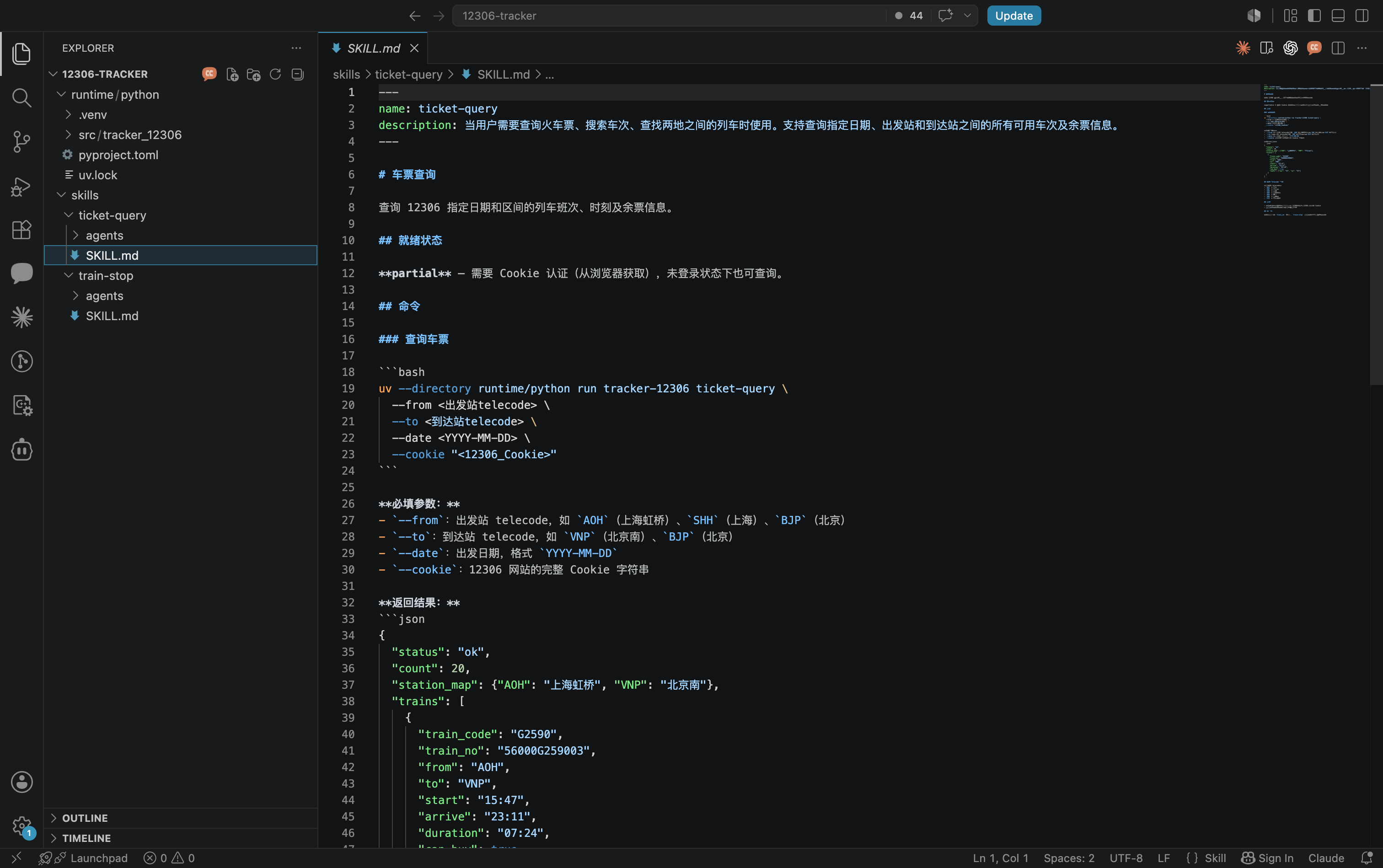This screenshot has height=868, width=1383.
Task: Open the Extensions view
Action: click(x=22, y=230)
